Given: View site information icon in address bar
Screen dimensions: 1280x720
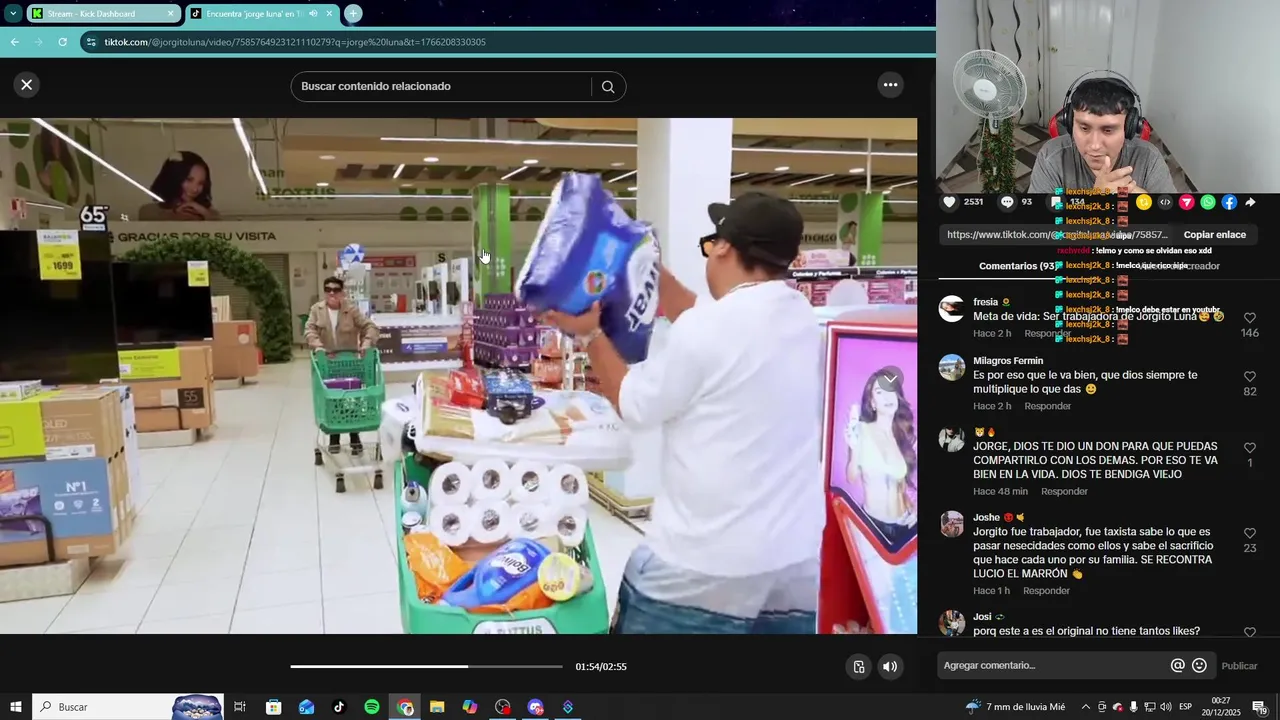Looking at the screenshot, I should tap(92, 42).
